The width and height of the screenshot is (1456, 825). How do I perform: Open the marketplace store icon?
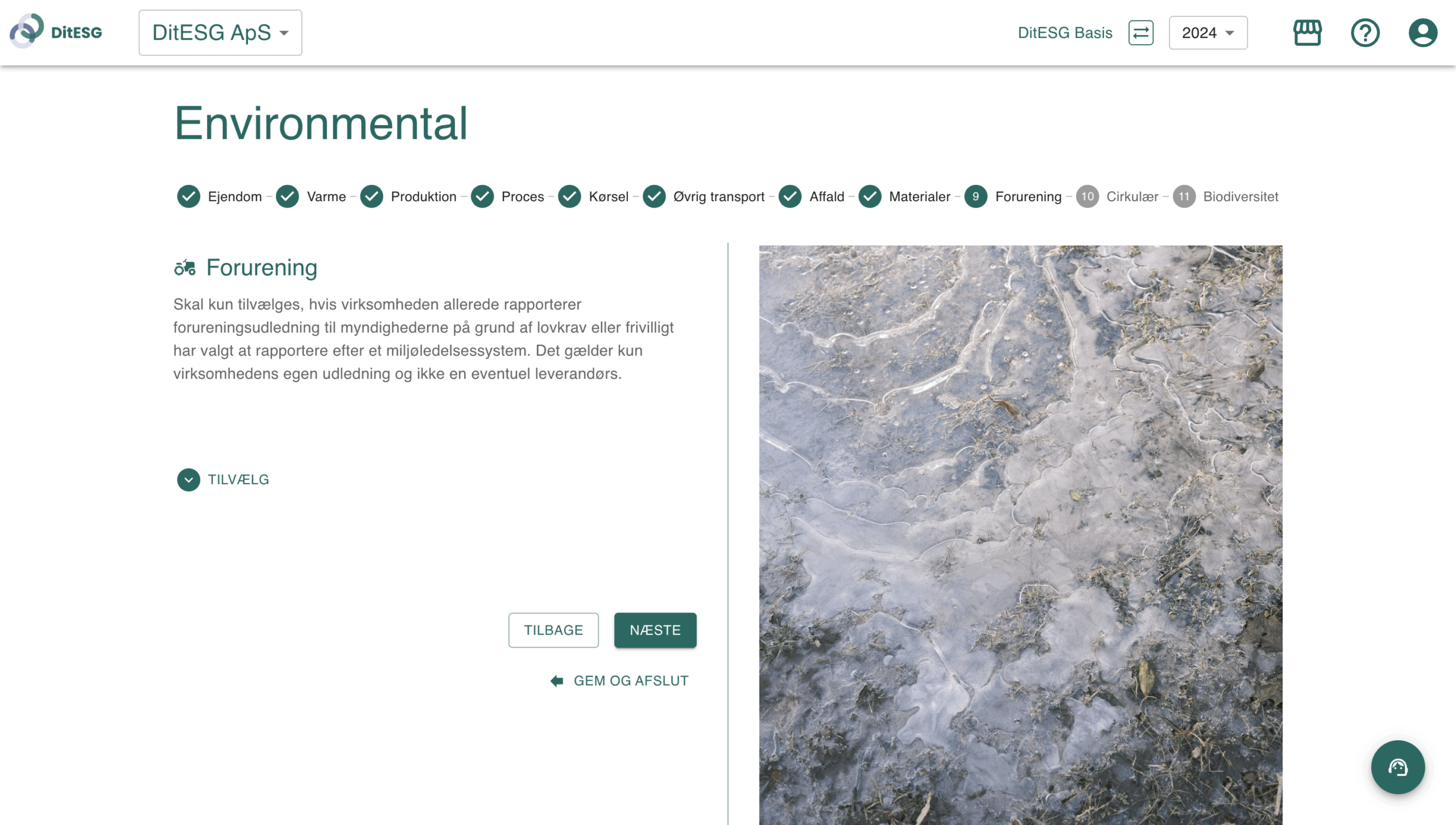click(1307, 32)
